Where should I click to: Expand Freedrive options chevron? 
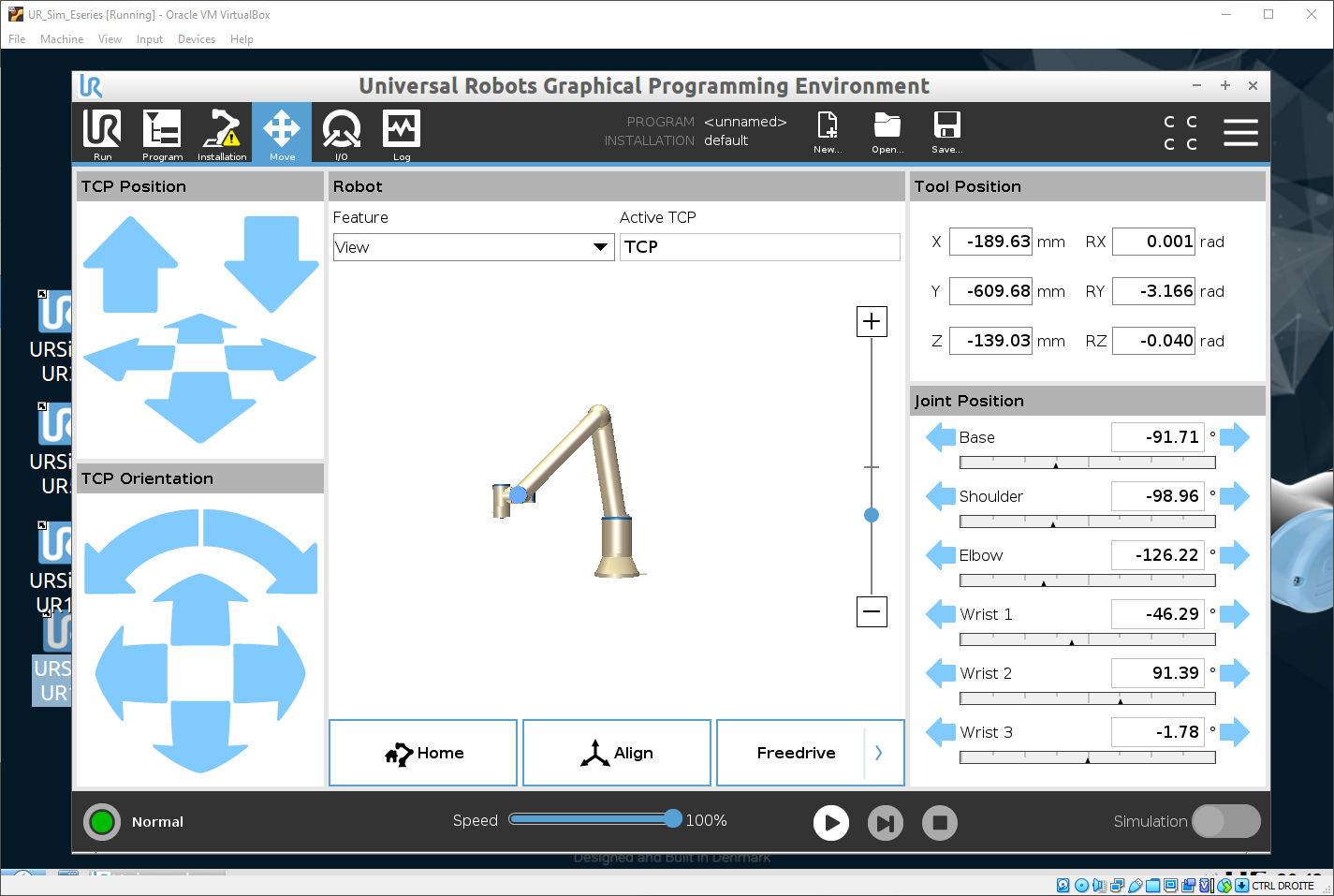pos(879,753)
